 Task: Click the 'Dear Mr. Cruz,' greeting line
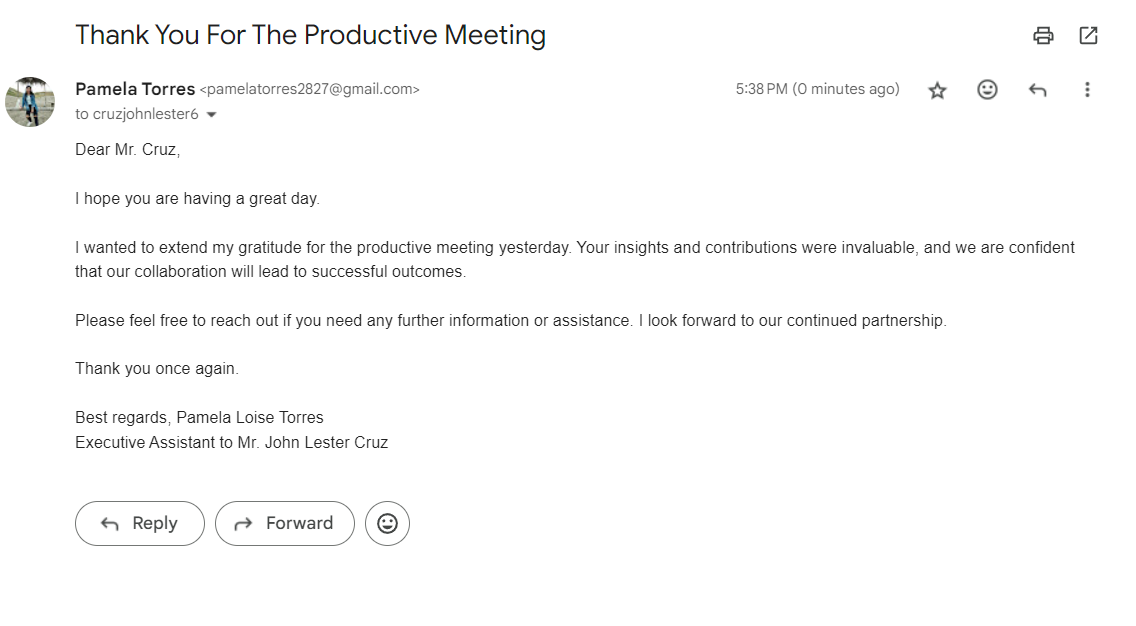(x=127, y=150)
